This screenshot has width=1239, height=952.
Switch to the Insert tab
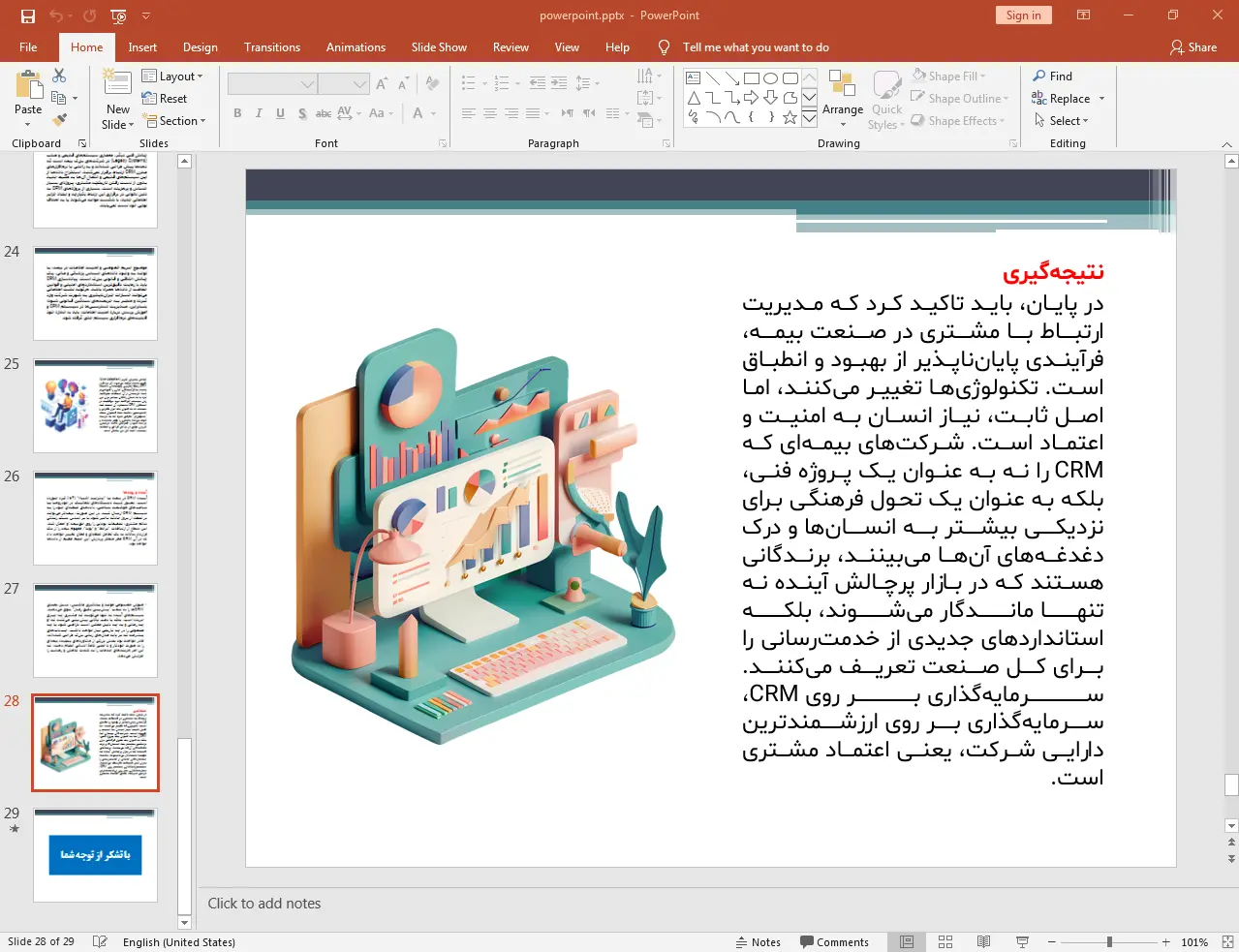point(142,47)
